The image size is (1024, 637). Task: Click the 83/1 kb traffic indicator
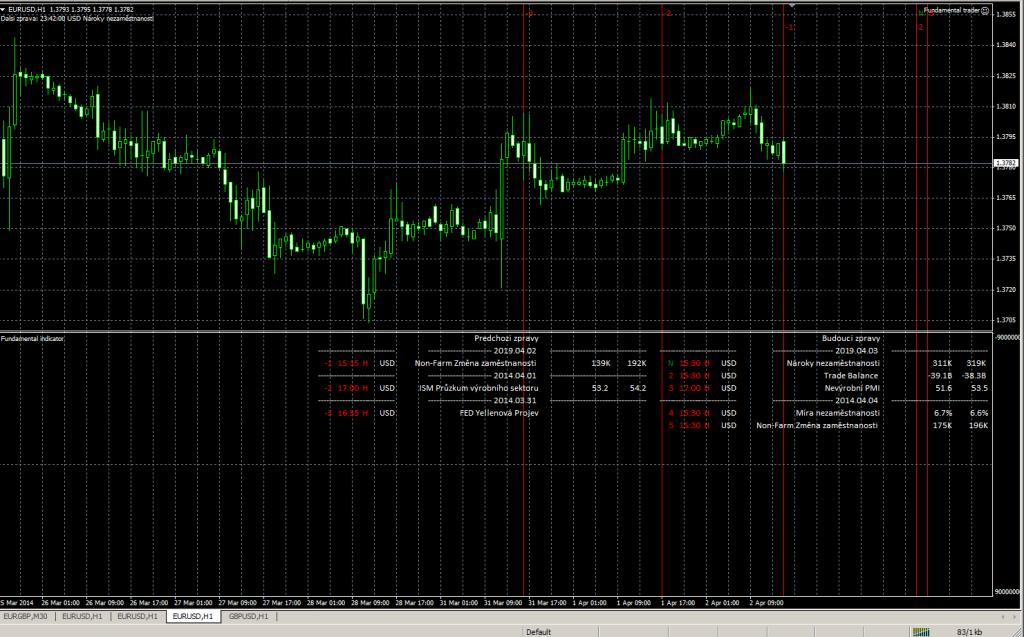970,632
